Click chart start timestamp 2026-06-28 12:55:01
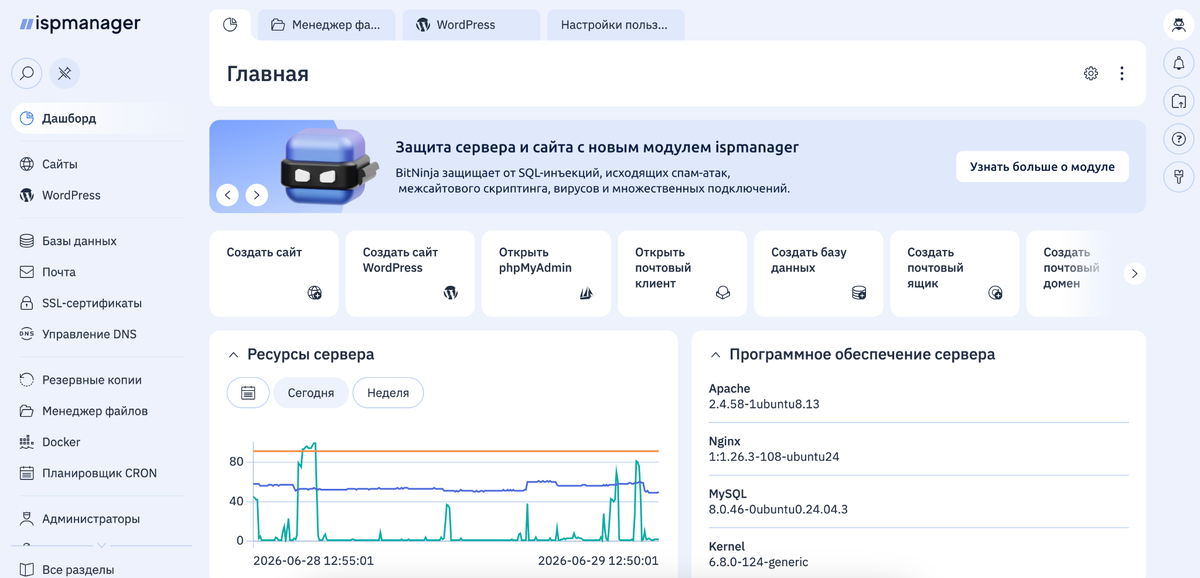The height and width of the screenshot is (578, 1200). pos(313,561)
